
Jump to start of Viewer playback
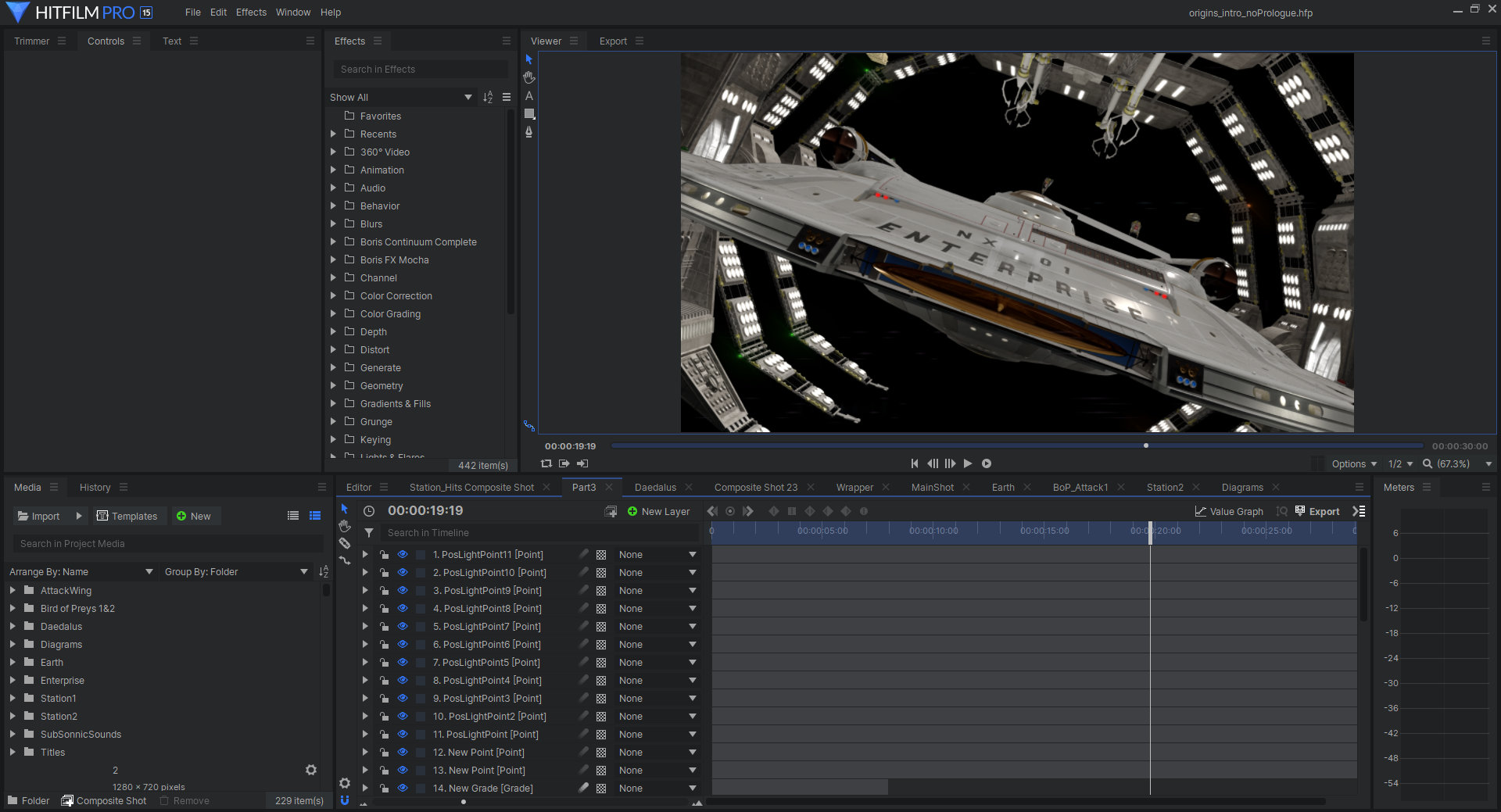[x=915, y=463]
